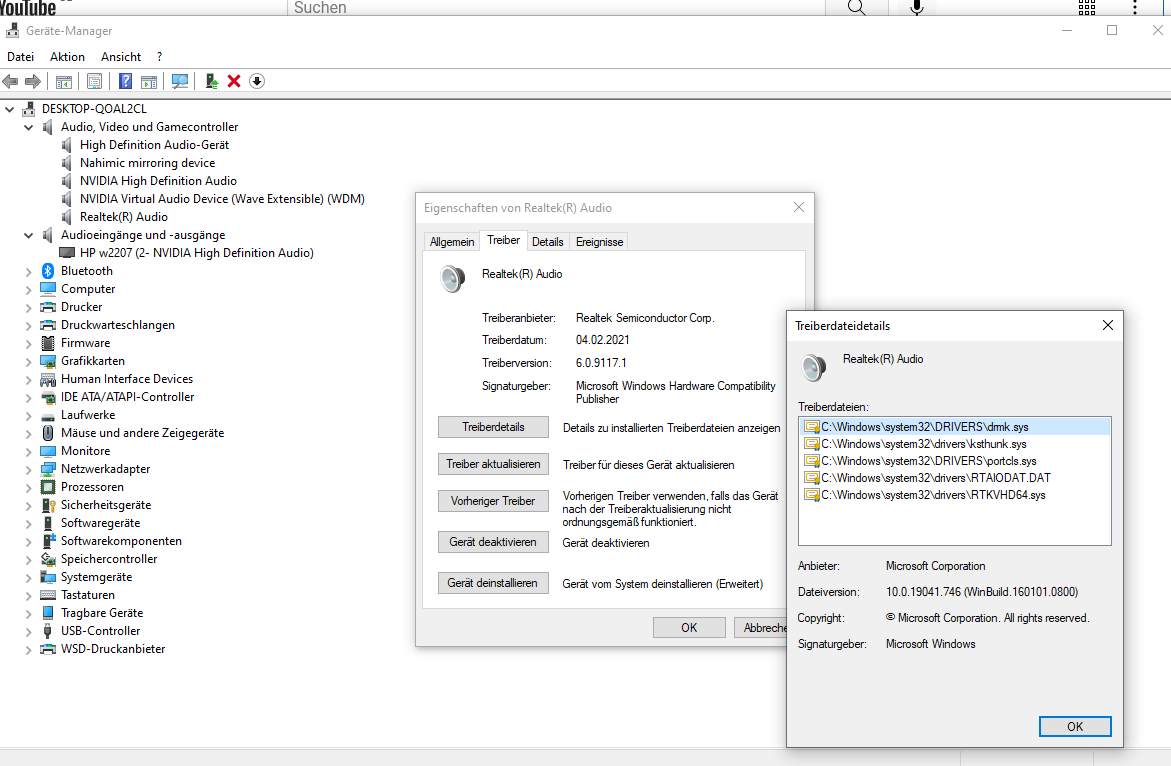Click the USB-Controller plug icon
Screen dimensions: 1171x766
[48, 631]
